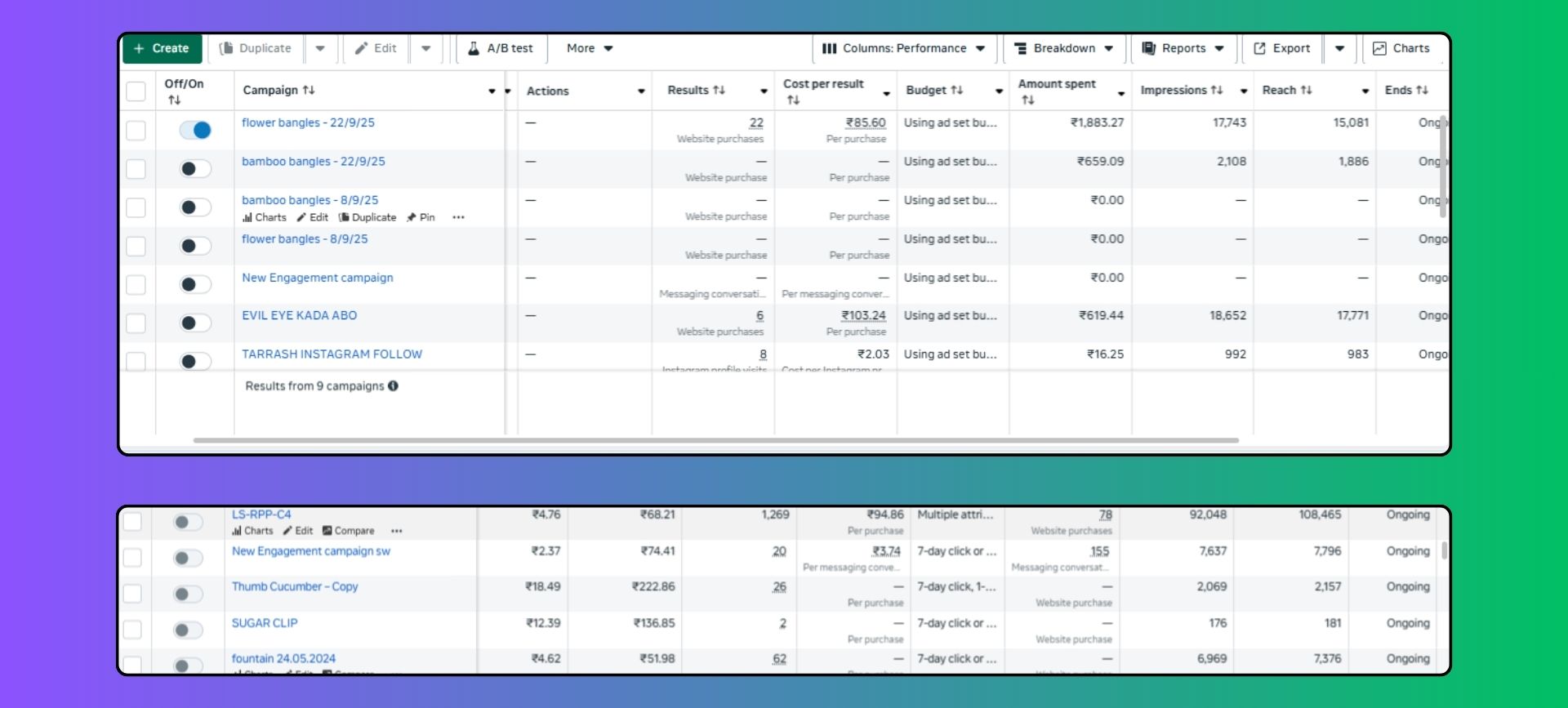Viewport: 1568px width, 708px height.
Task: Turn off the flower bangles - 22/9/25 campaign
Action: [x=196, y=130]
